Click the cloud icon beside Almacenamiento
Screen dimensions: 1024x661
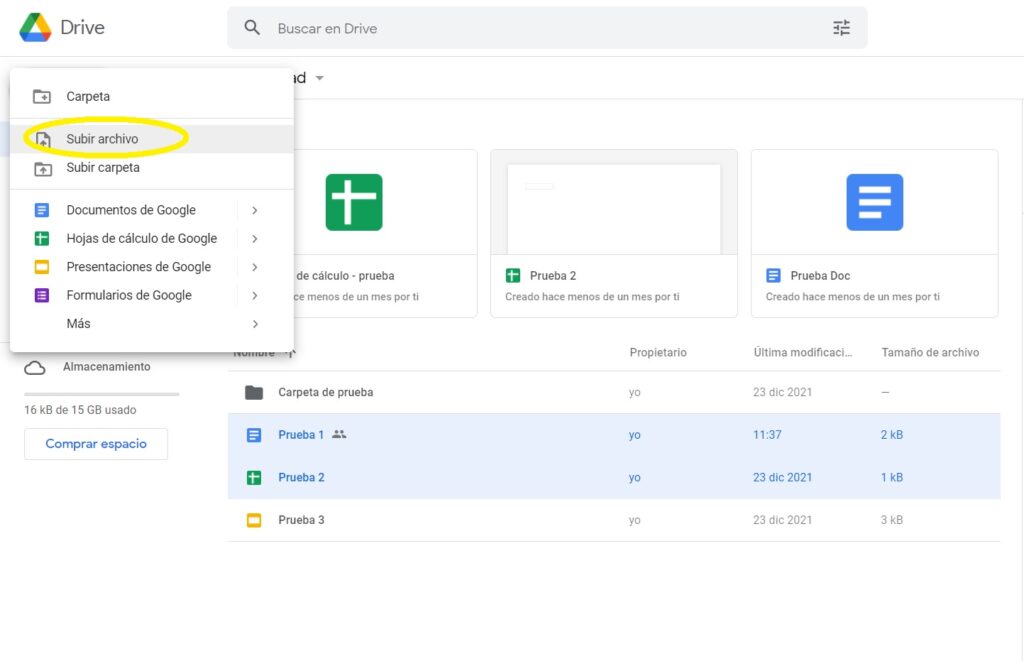35,368
